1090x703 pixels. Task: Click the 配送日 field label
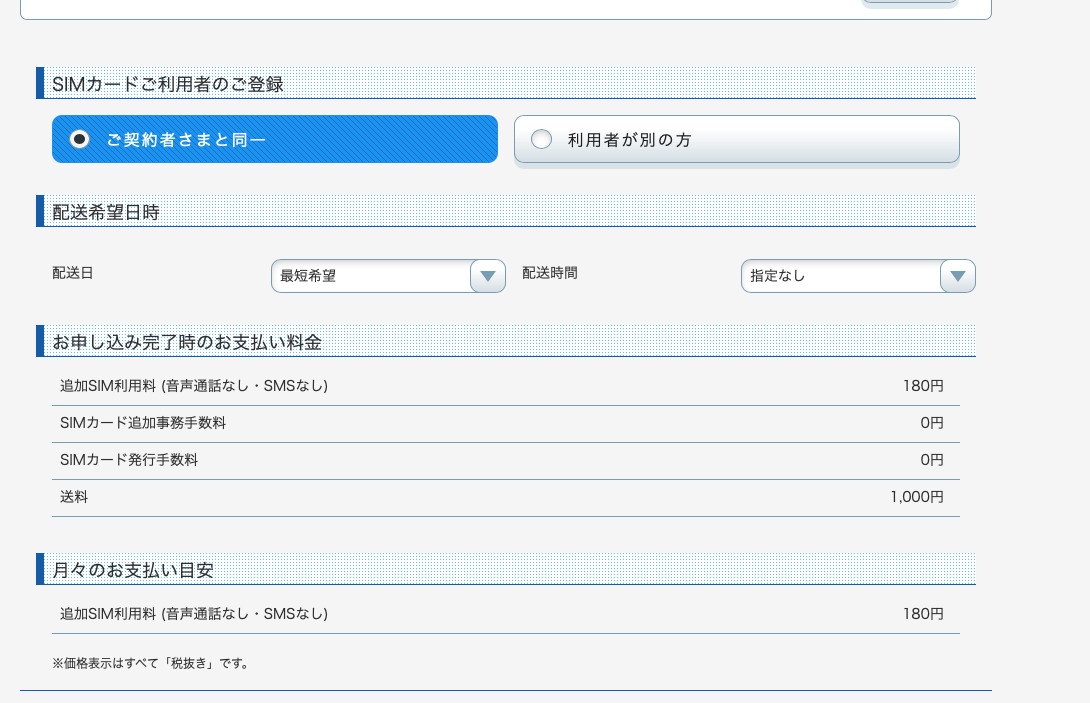click(x=72, y=272)
